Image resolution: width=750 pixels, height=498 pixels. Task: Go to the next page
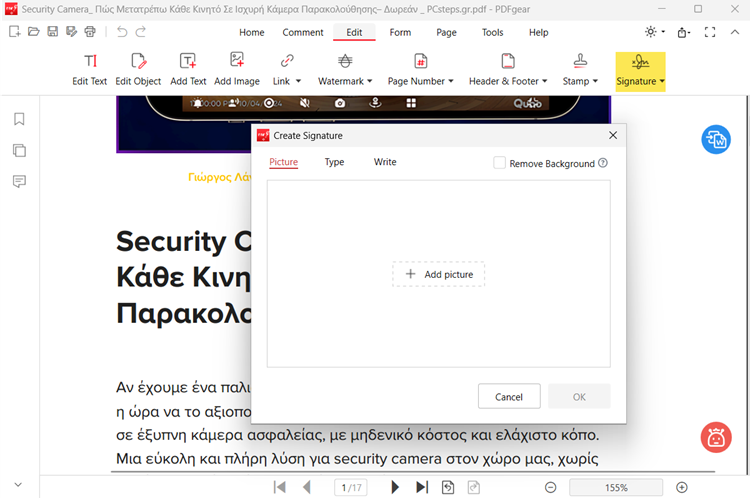click(395, 487)
